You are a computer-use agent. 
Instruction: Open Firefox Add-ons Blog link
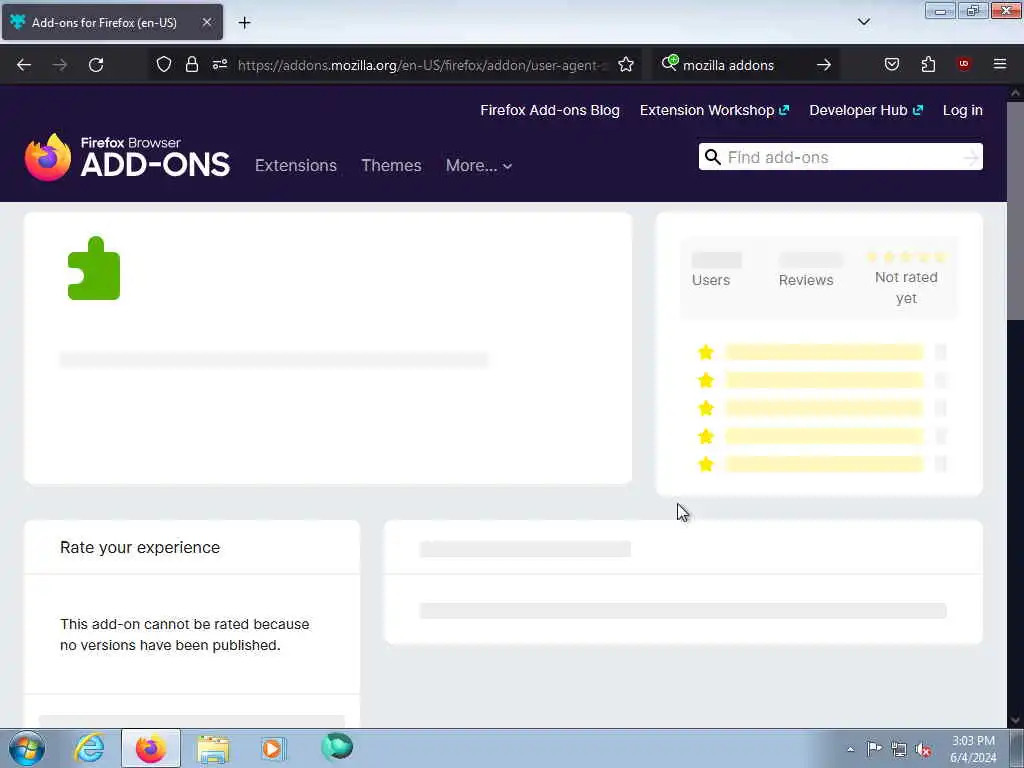pos(550,110)
